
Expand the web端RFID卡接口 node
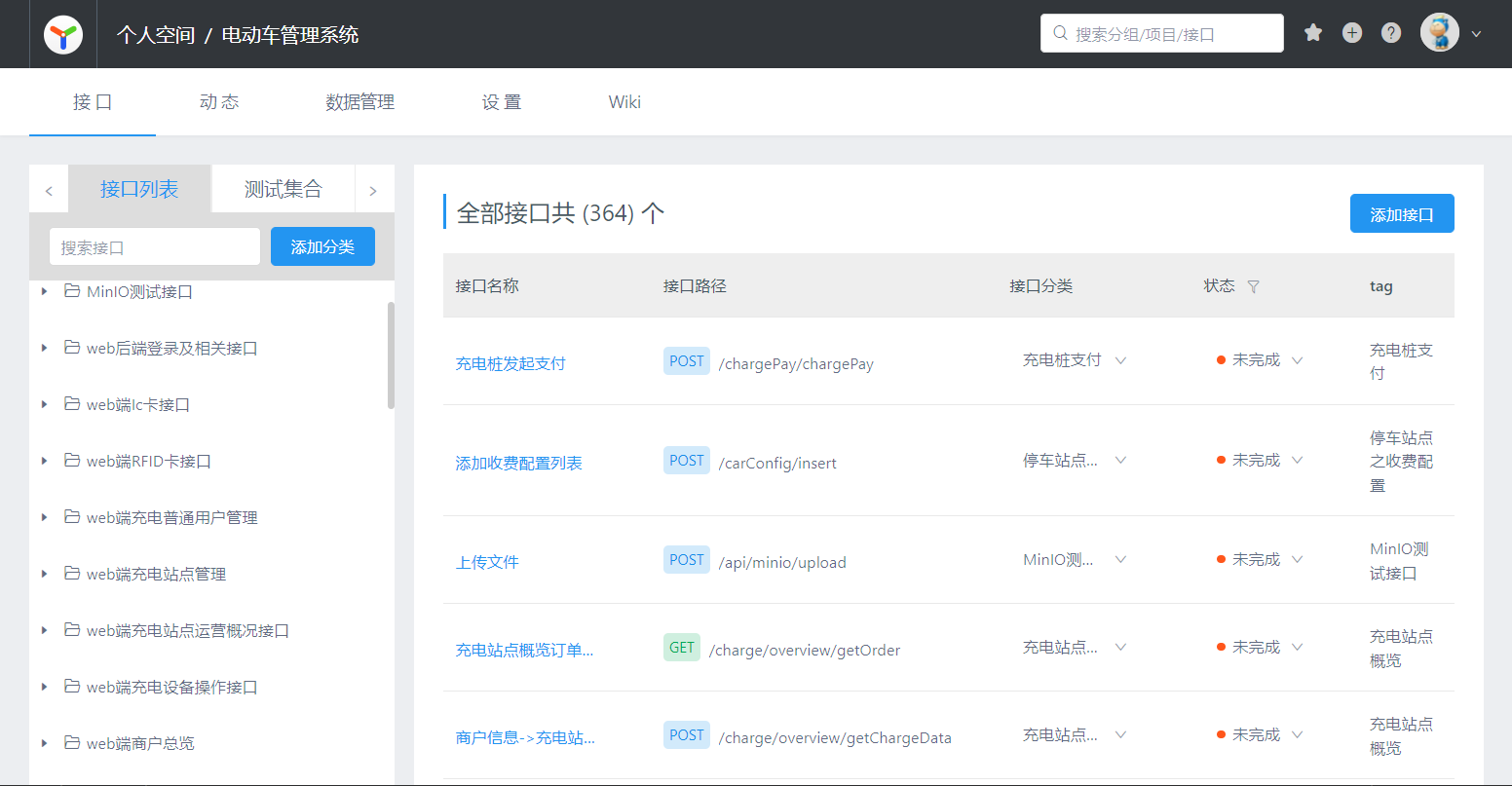[44, 461]
